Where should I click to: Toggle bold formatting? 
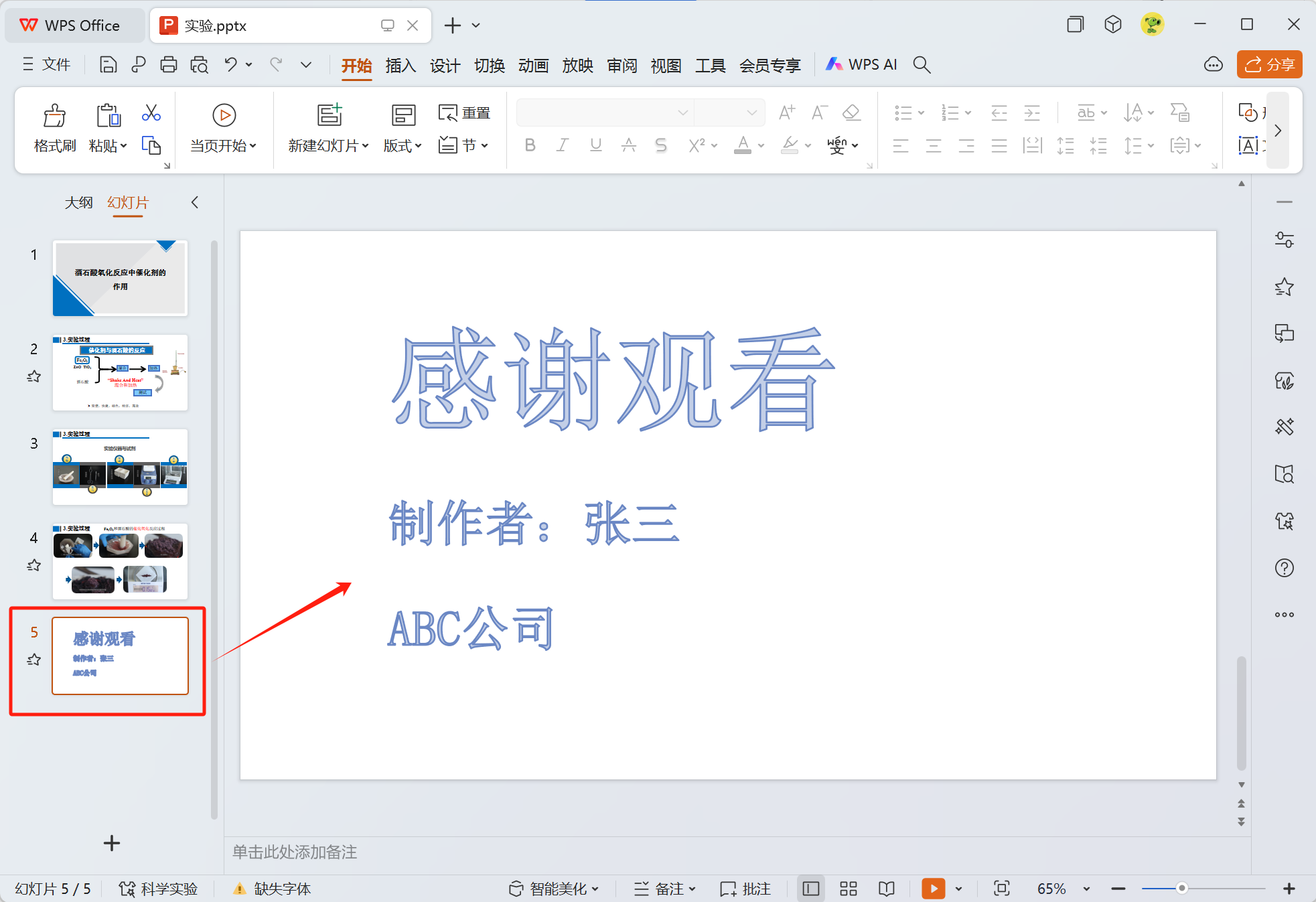tap(530, 145)
